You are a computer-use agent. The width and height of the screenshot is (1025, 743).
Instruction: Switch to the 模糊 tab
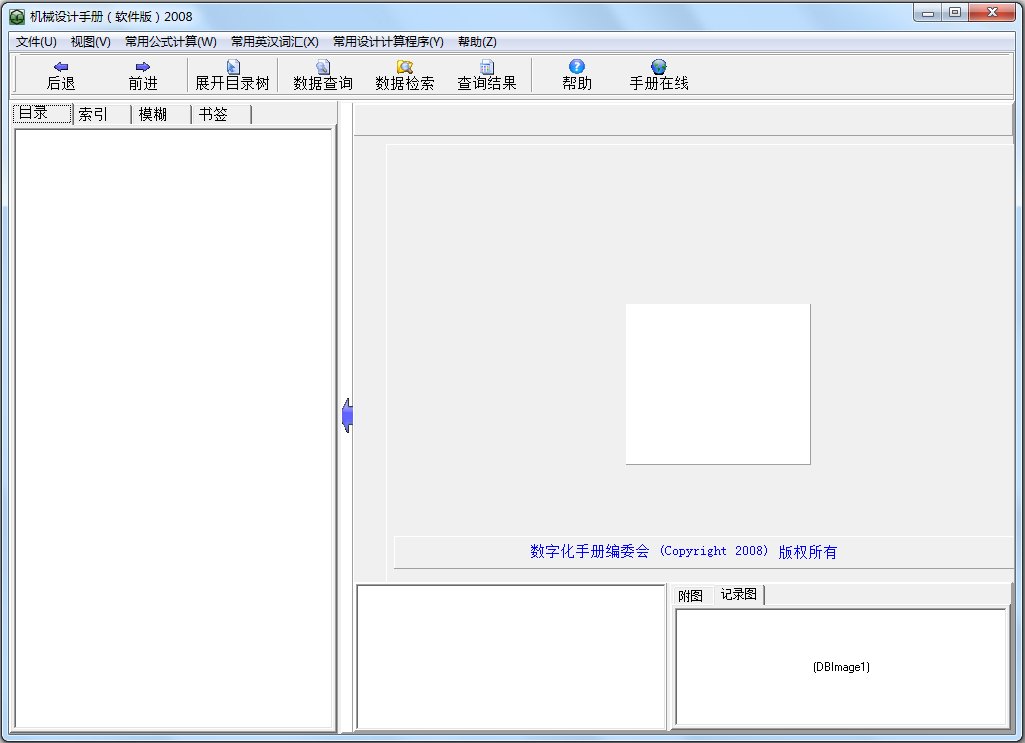coord(162,114)
